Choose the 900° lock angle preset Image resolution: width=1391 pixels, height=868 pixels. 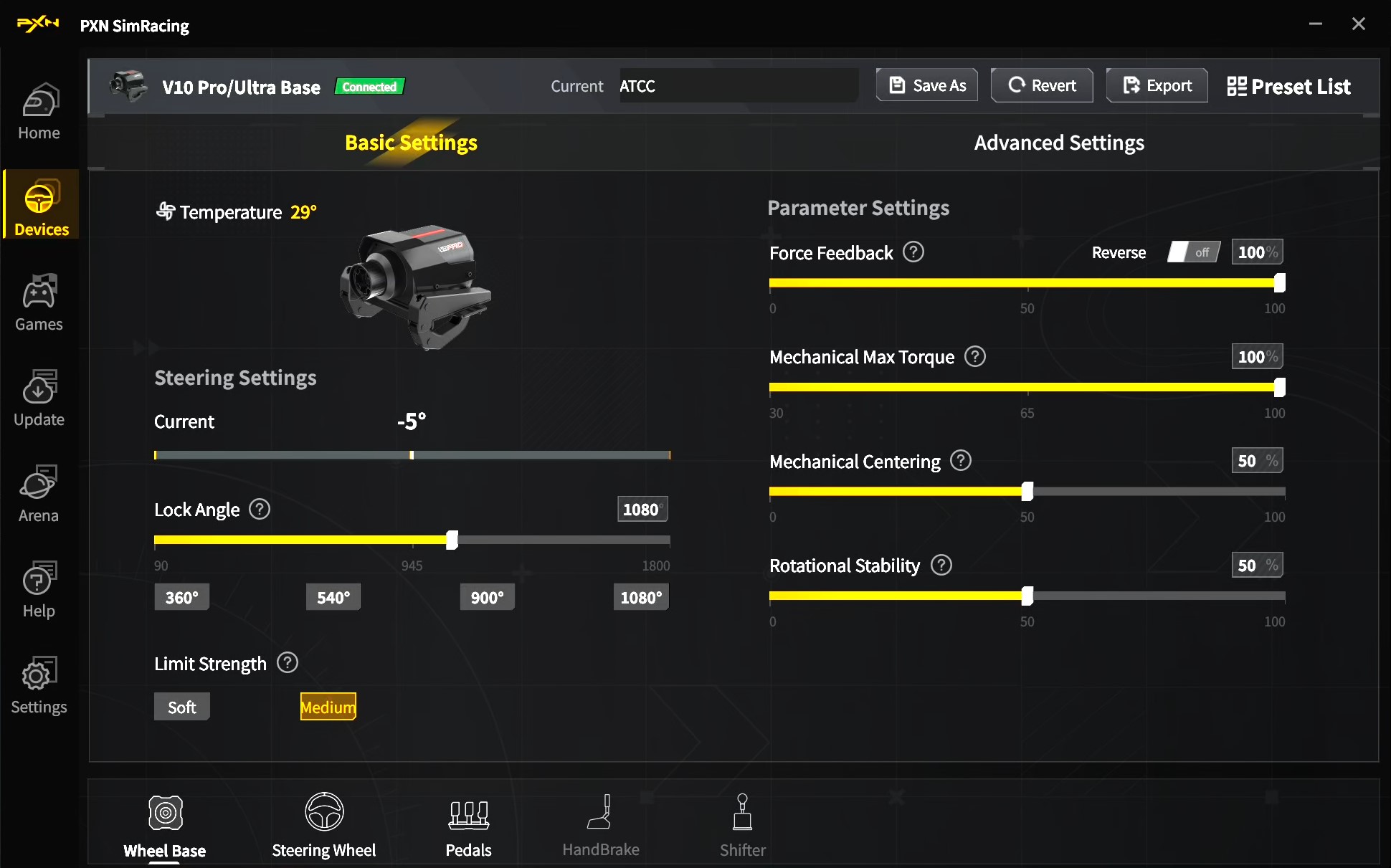coord(487,597)
